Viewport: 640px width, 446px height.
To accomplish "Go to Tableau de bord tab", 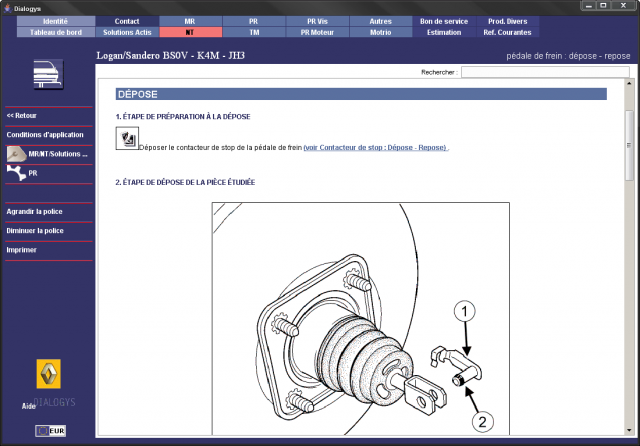I will (55, 32).
